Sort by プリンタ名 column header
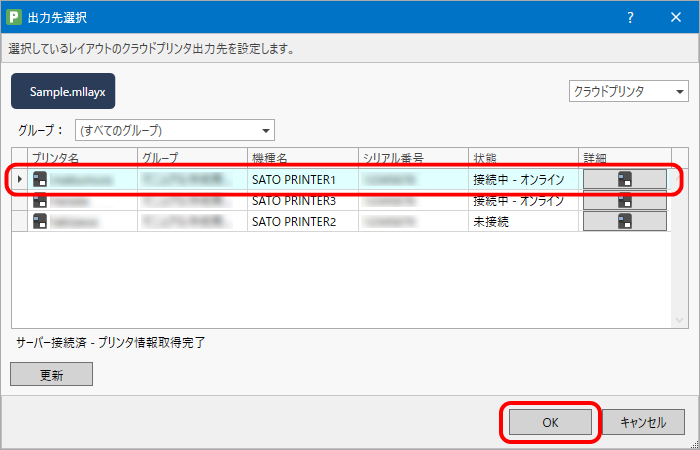 pyautogui.click(x=83, y=158)
